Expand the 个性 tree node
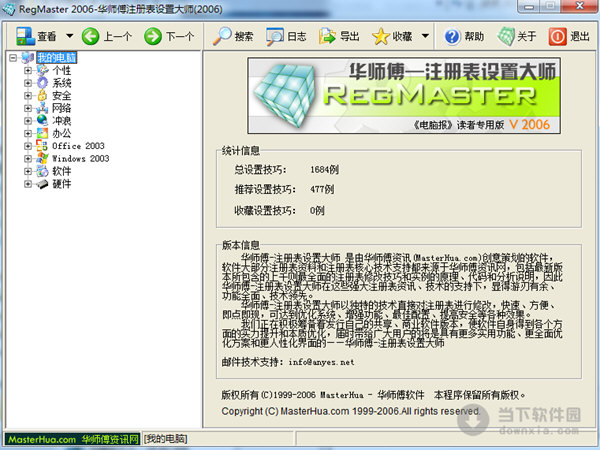 click(x=28, y=70)
